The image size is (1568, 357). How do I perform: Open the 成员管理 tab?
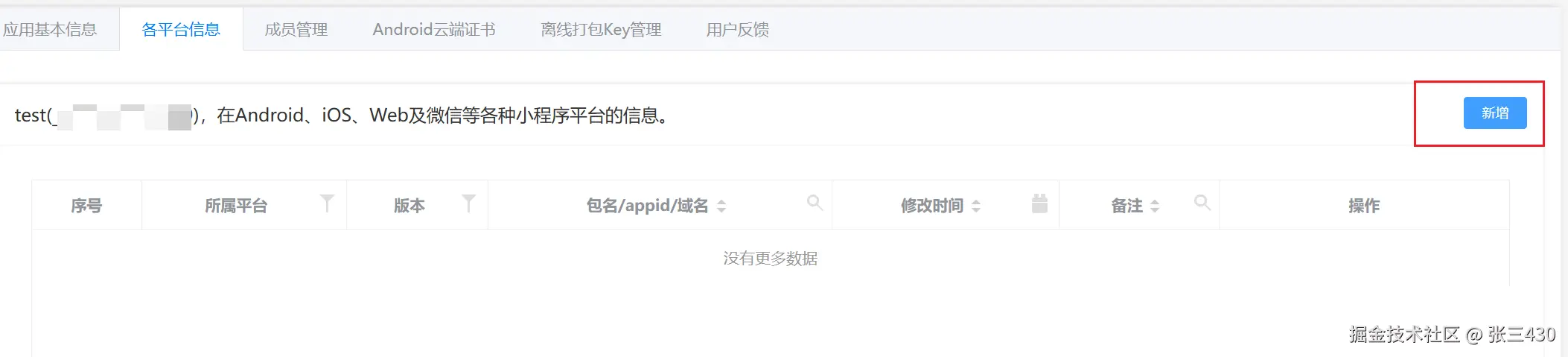click(x=296, y=30)
